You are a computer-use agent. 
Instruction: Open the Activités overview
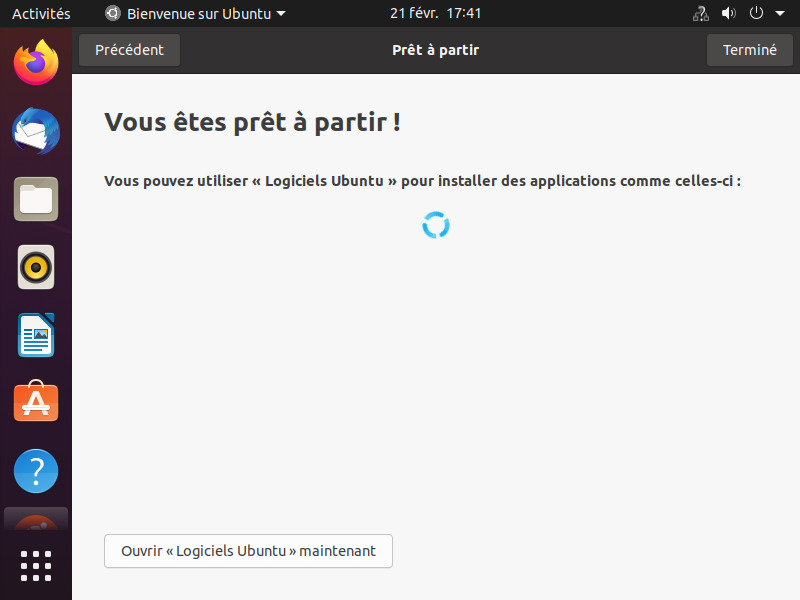[x=41, y=14]
